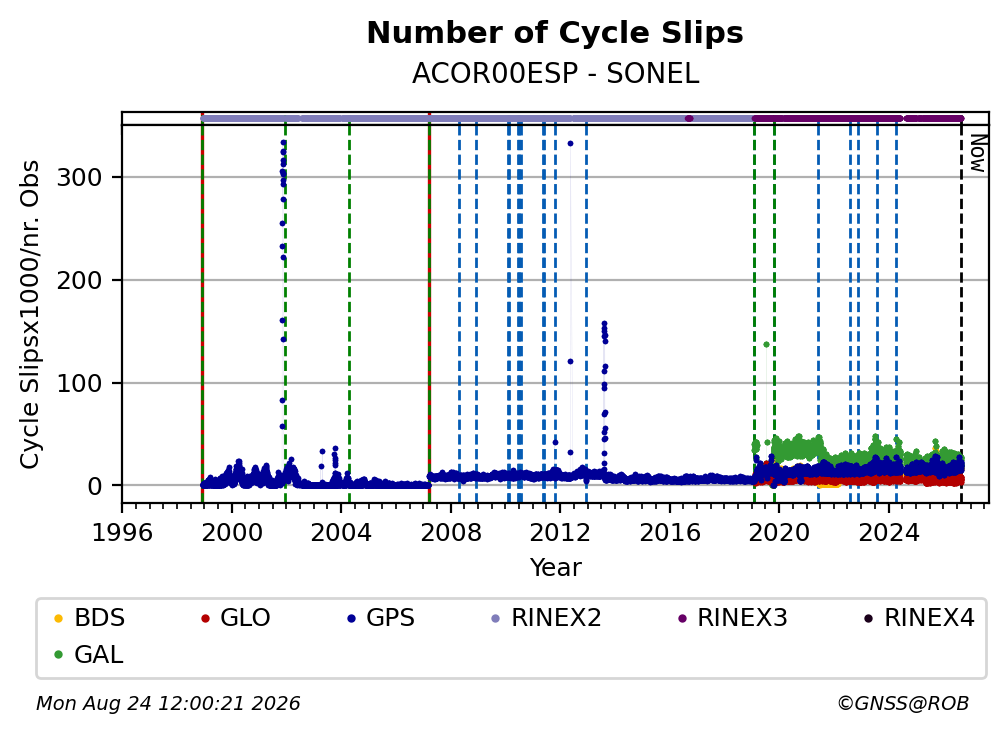Click the subtitle ACOR00ESP - SONEL
Image resolution: width=1008 pixels, height=734 pixels.
(555, 74)
